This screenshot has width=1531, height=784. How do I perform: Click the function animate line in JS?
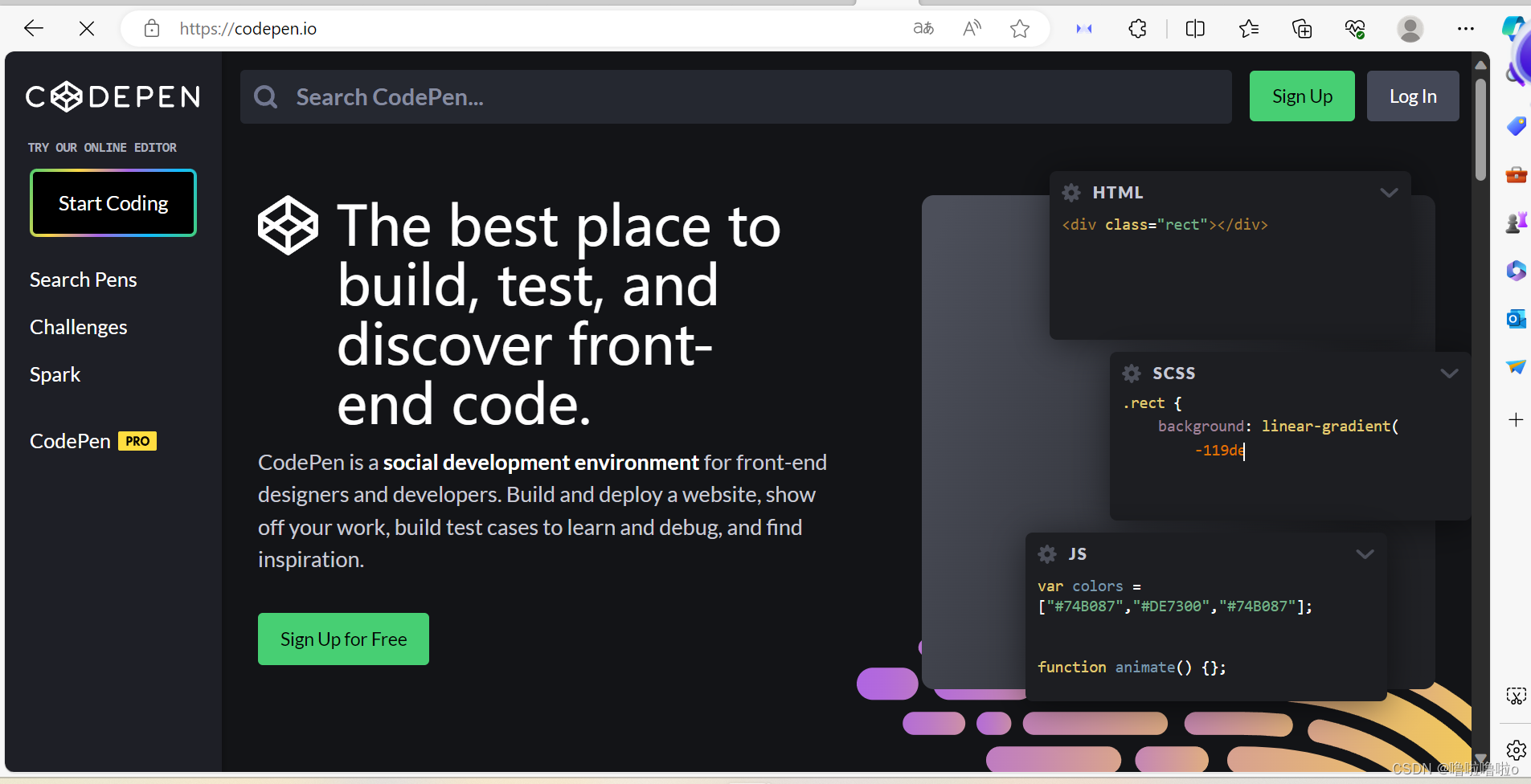[x=1132, y=668]
